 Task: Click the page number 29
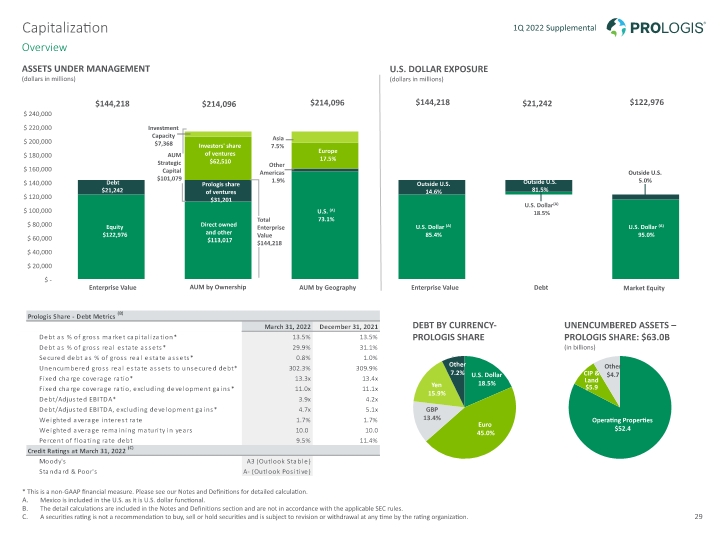point(698,517)
